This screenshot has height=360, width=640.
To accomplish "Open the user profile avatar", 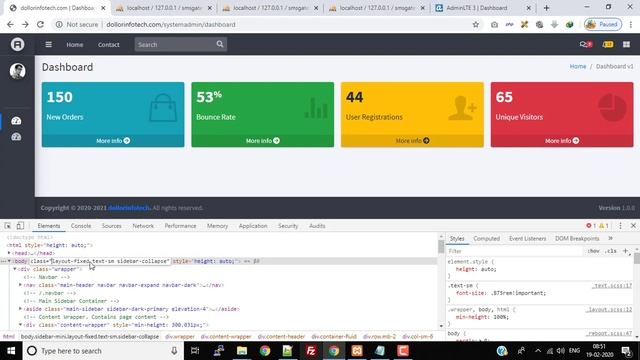I will [x=18, y=71].
